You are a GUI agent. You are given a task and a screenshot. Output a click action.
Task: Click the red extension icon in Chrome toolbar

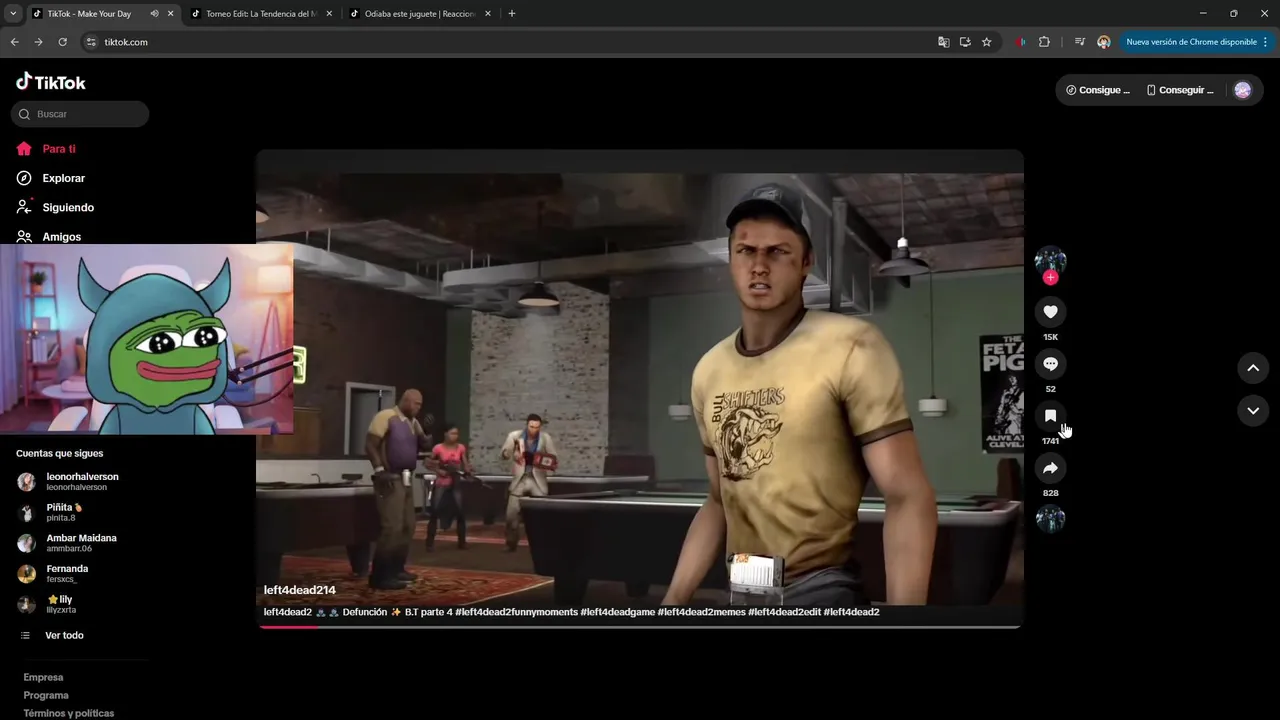pyautogui.click(x=1020, y=42)
